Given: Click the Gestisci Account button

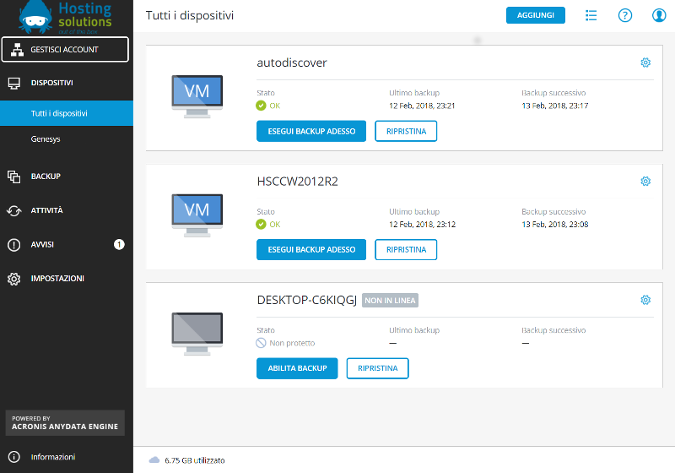Looking at the screenshot, I should 65,49.
